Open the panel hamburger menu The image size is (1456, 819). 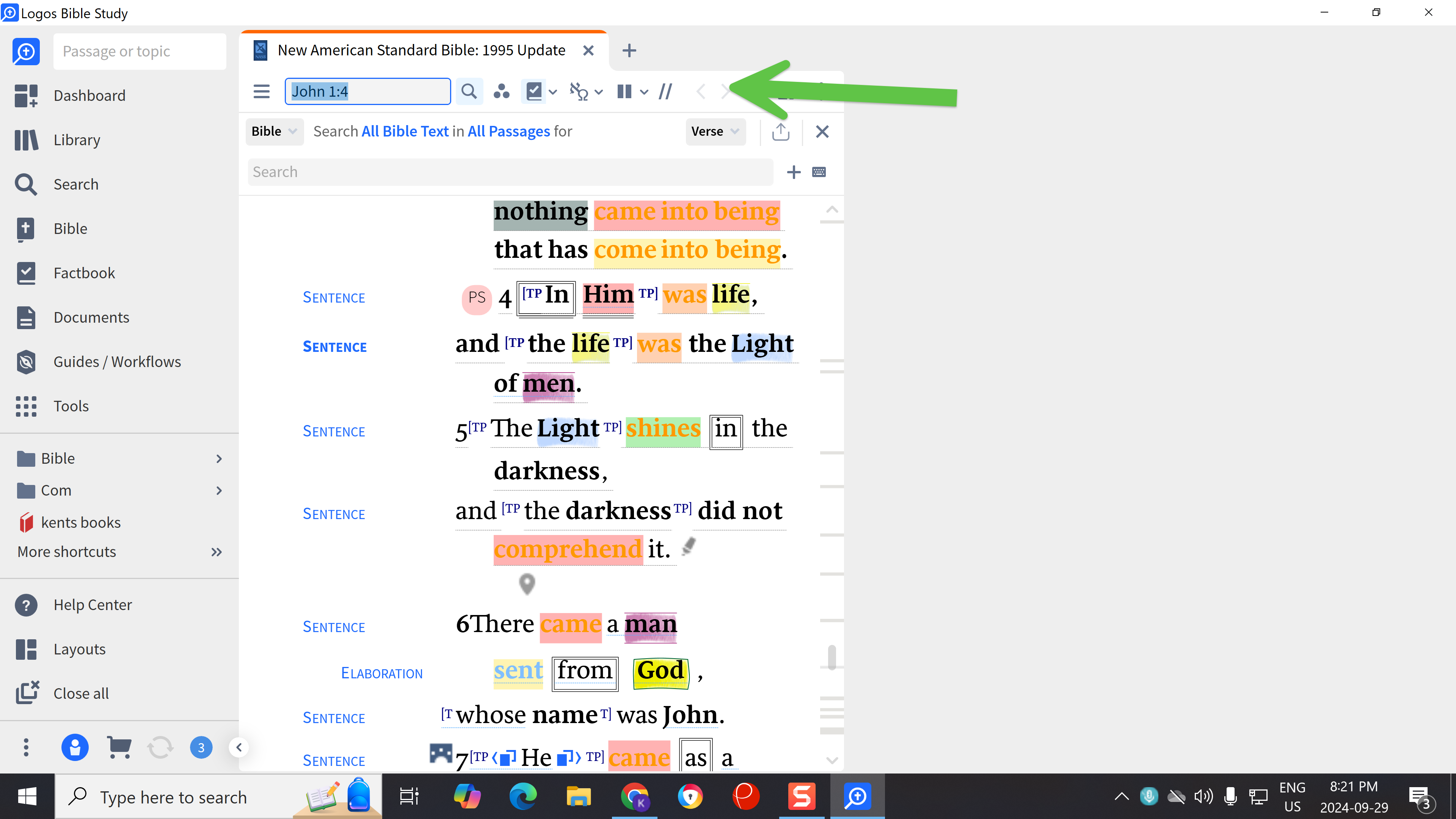261,91
